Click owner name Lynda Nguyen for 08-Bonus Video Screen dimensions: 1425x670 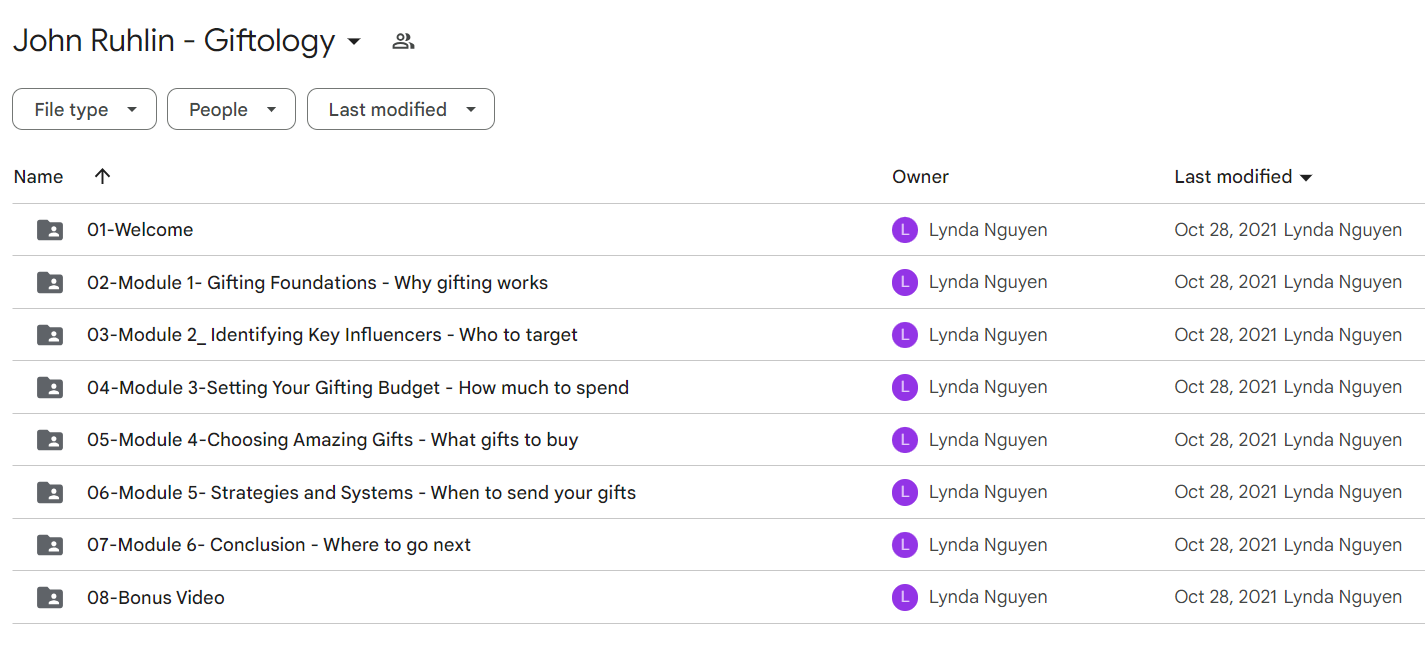tap(988, 597)
